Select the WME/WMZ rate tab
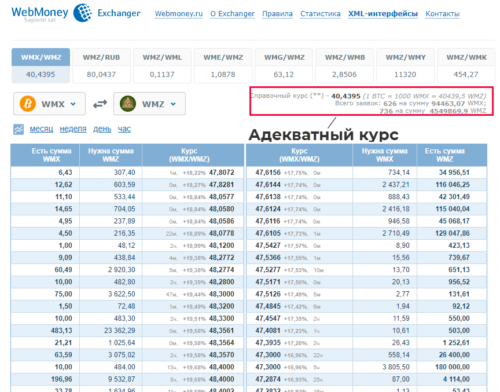500x392 pixels. [x=223, y=65]
